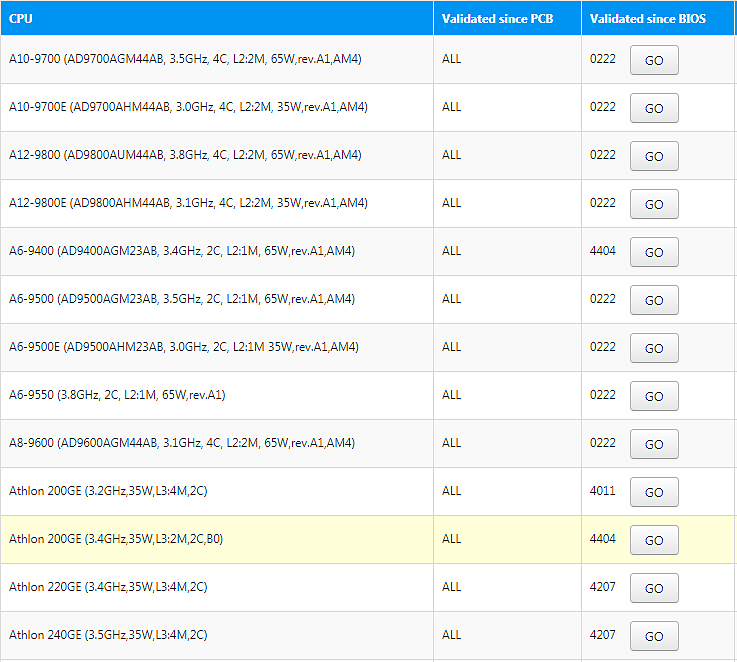Click ALL PCB value in A6-9550 row
Image resolution: width=737 pixels, height=662 pixels.
(x=451, y=394)
